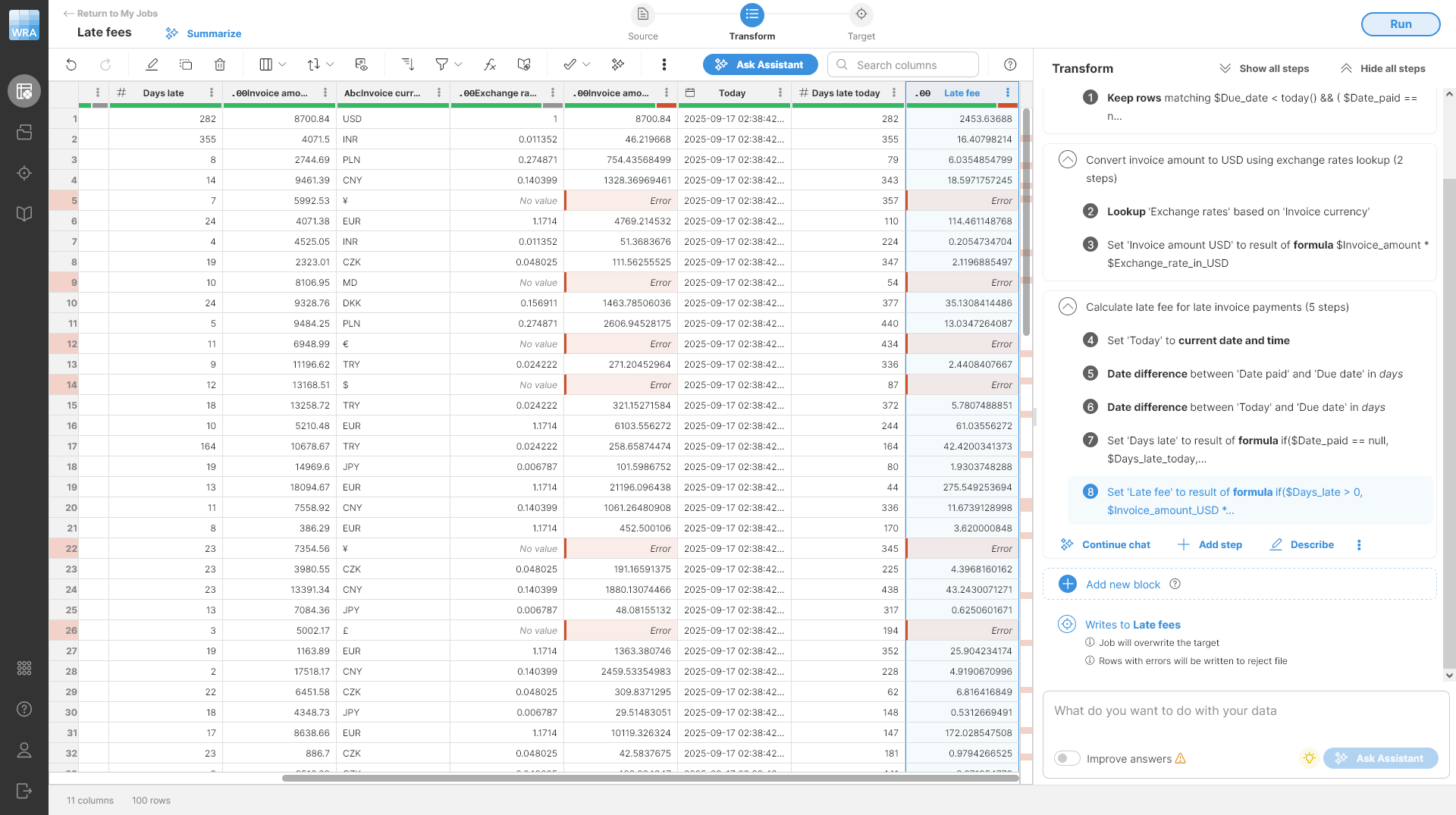
Task: Click the Run button
Action: tap(1400, 24)
